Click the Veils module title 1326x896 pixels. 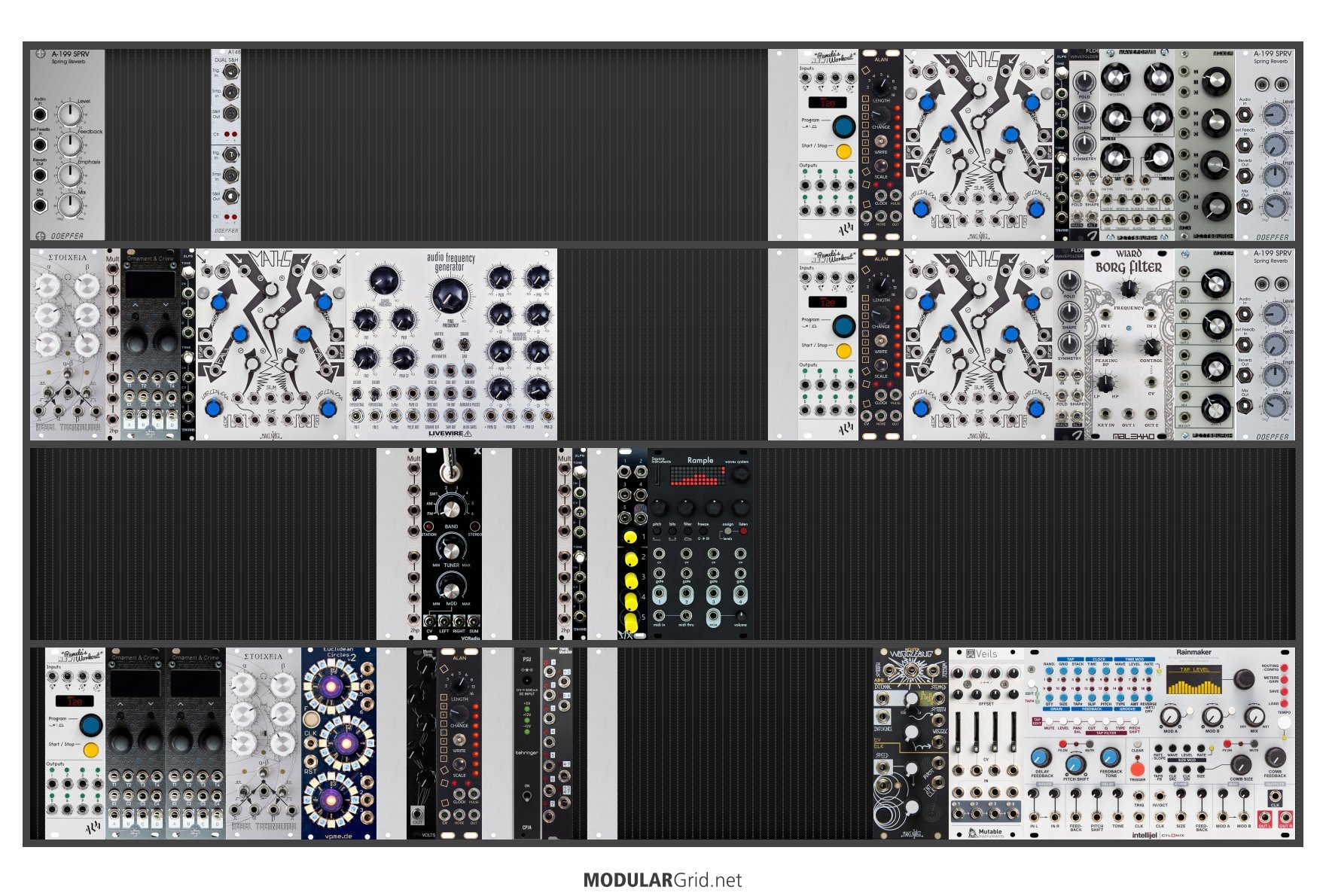(982, 654)
